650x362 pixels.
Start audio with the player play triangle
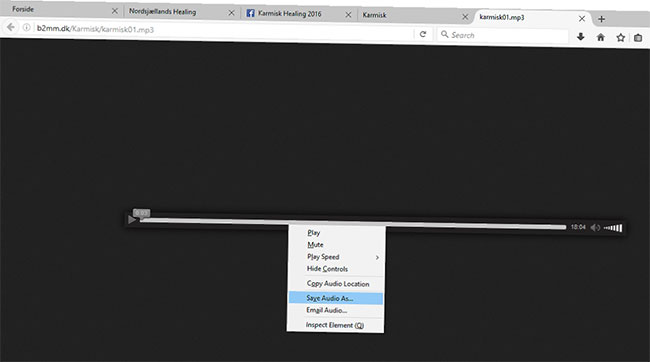[132, 219]
